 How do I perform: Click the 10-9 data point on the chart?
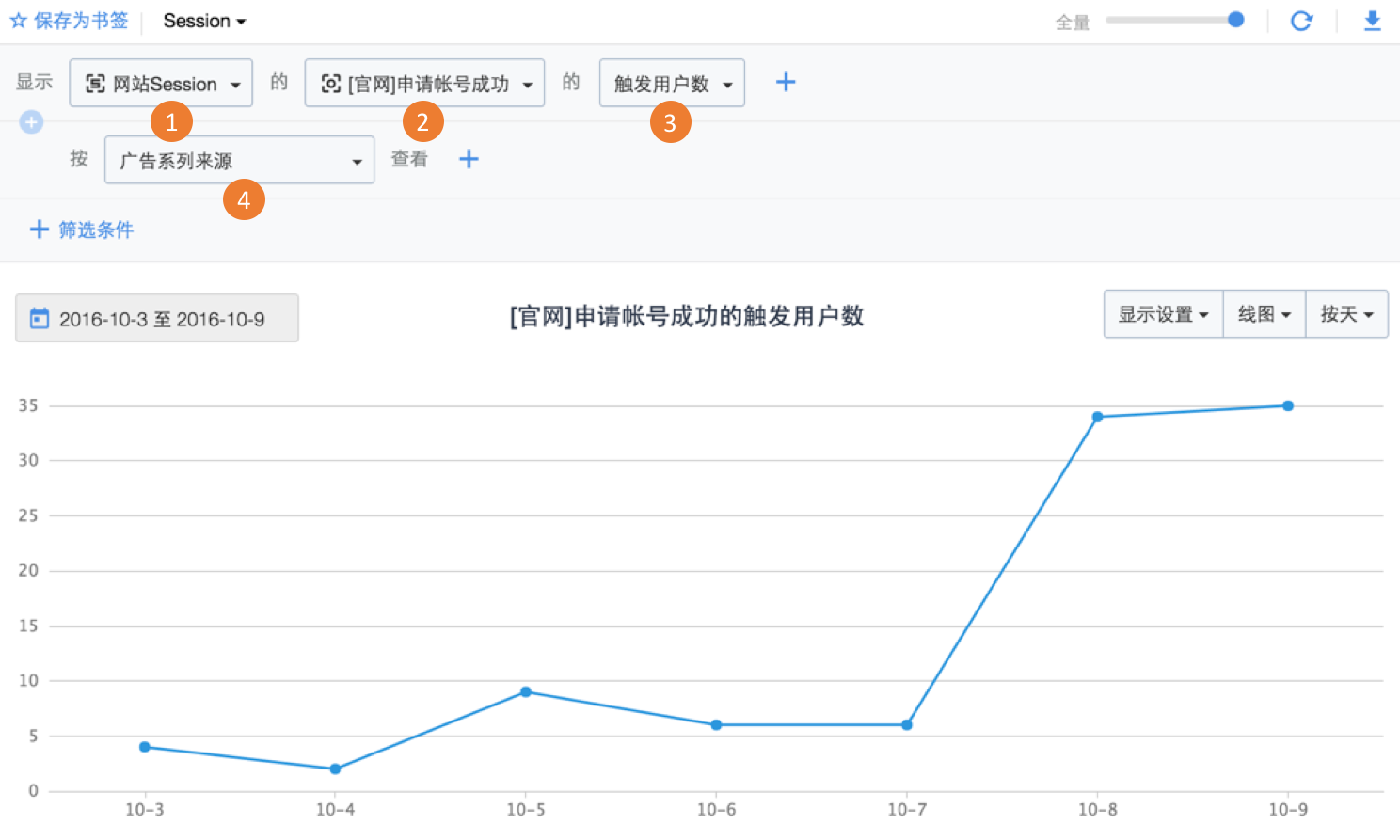point(1288,406)
